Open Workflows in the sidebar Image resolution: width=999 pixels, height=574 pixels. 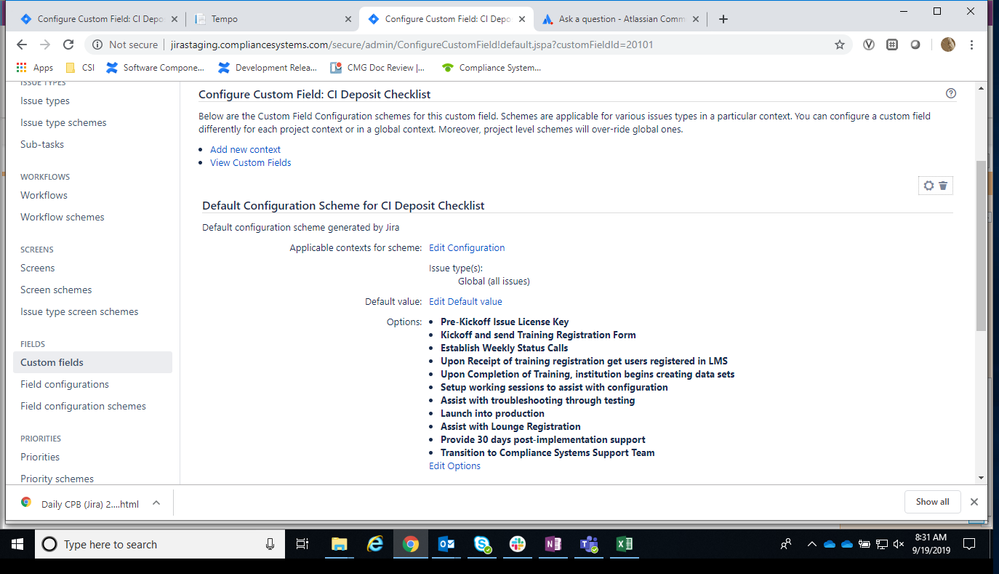pos(43,196)
